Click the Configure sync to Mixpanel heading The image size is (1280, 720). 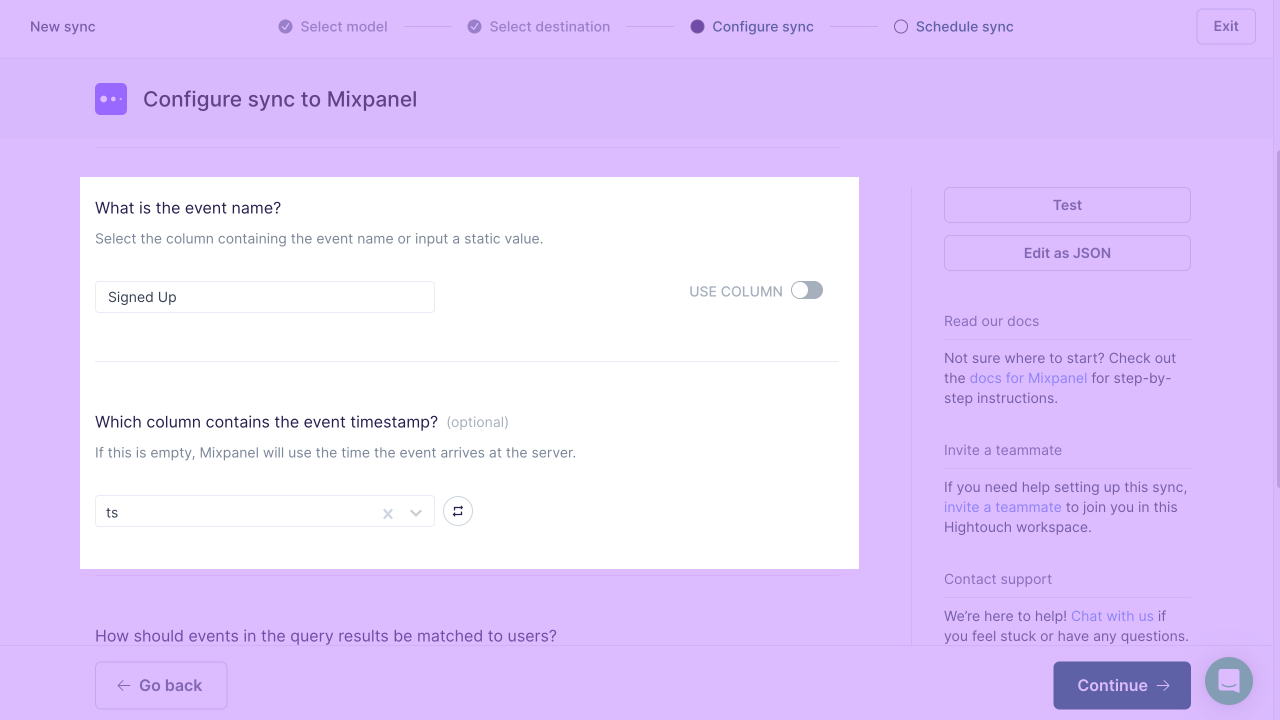click(x=280, y=99)
